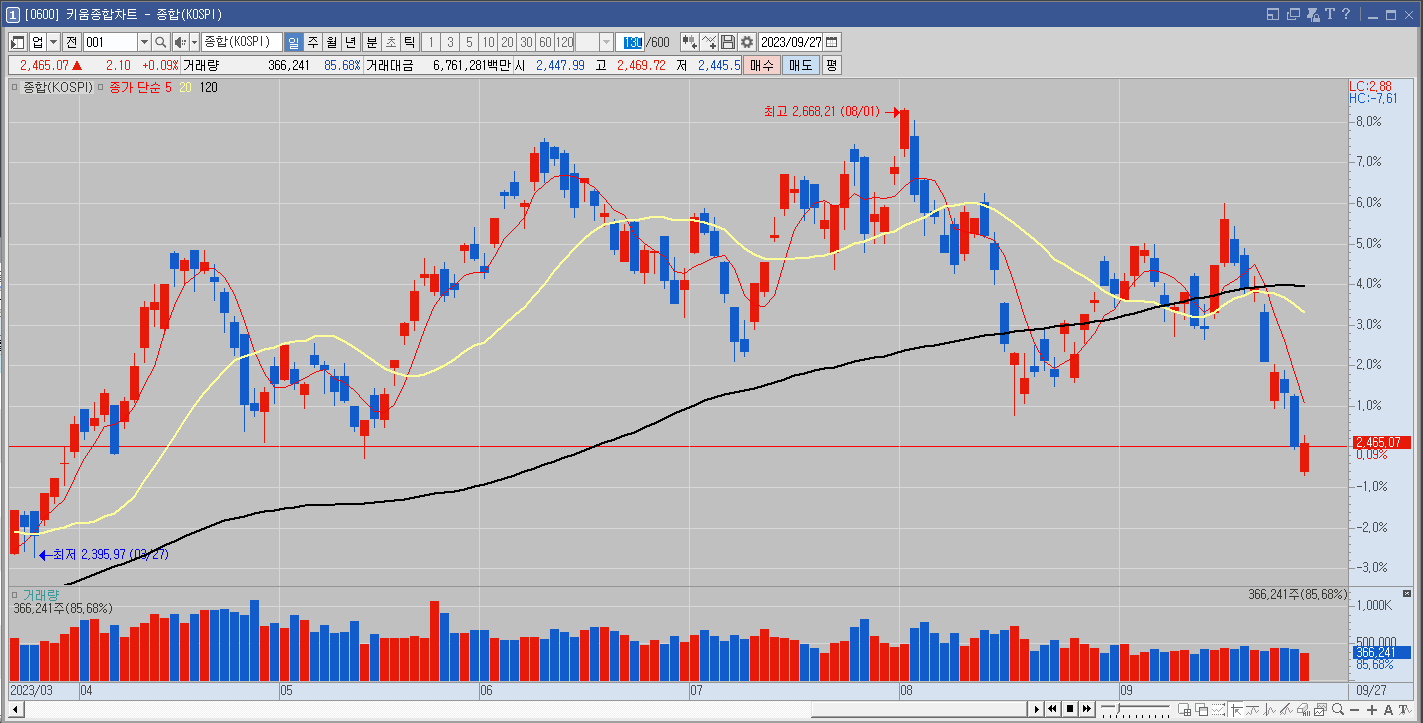Open the dropdown arrow beside the speaker icon
The height and width of the screenshot is (723, 1423).
tap(194, 42)
